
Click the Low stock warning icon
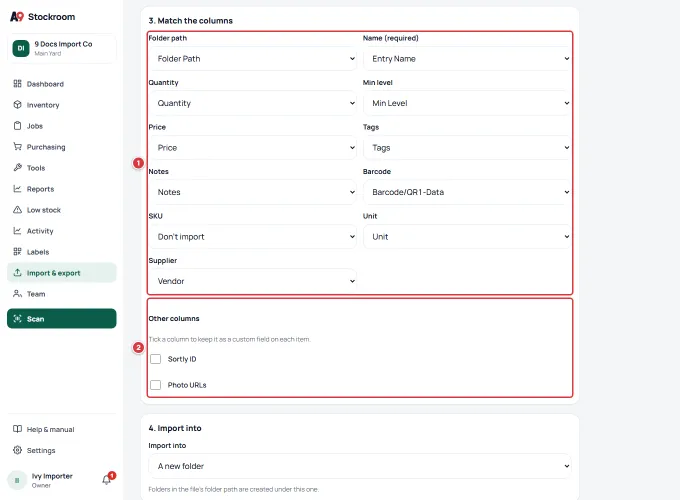click(x=17, y=210)
